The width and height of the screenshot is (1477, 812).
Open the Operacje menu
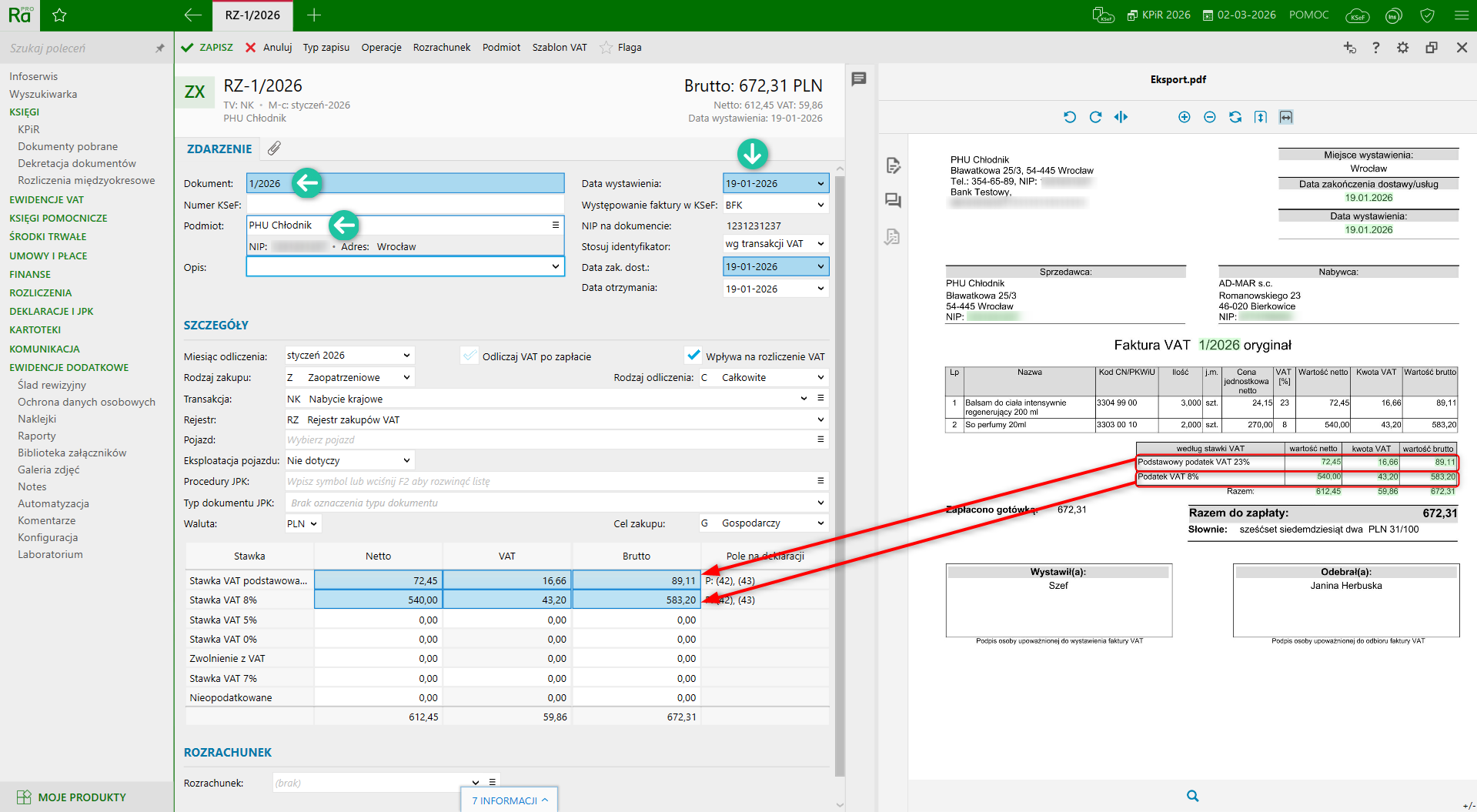point(381,48)
